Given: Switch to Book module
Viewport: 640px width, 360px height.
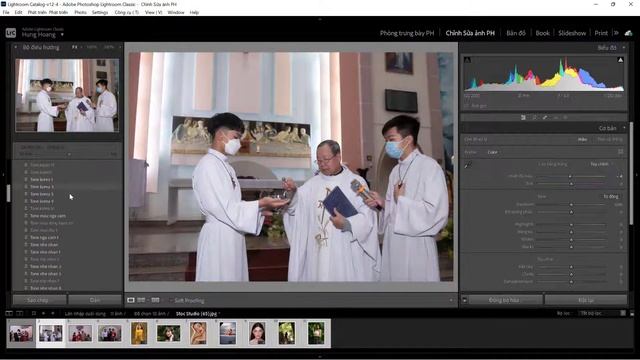Looking at the screenshot, I should 542,33.
